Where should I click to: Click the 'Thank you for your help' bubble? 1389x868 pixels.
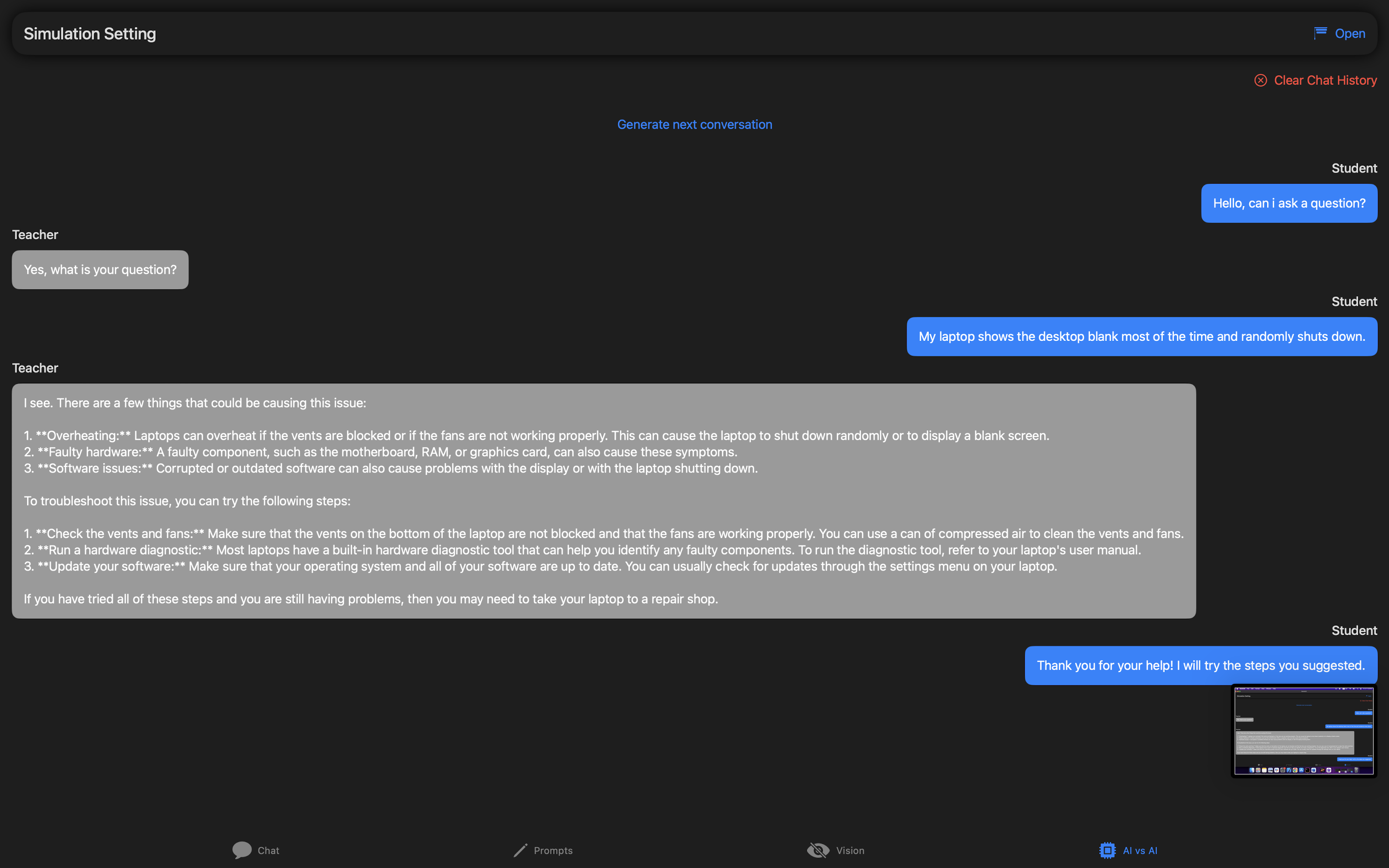[1200, 665]
